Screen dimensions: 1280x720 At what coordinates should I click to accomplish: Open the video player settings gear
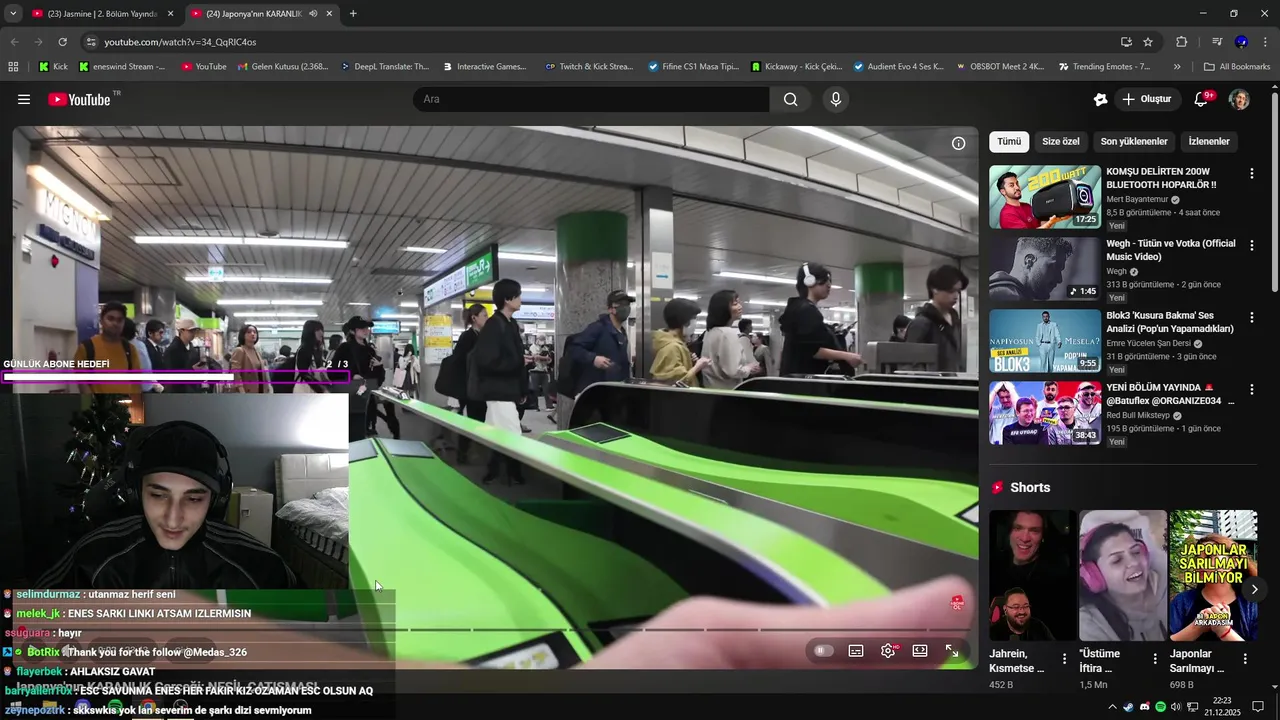[x=888, y=650]
